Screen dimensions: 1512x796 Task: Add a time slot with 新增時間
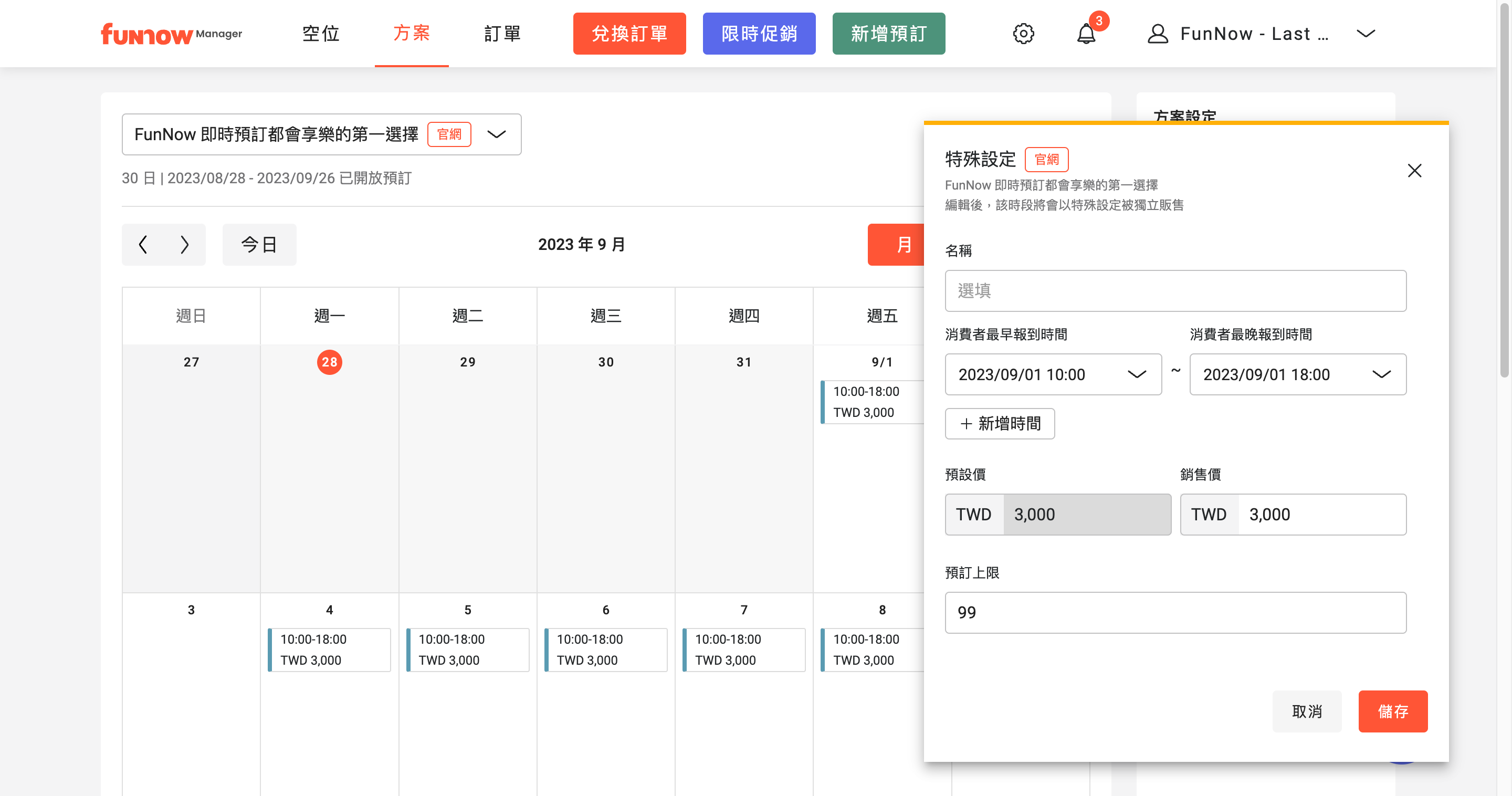999,423
